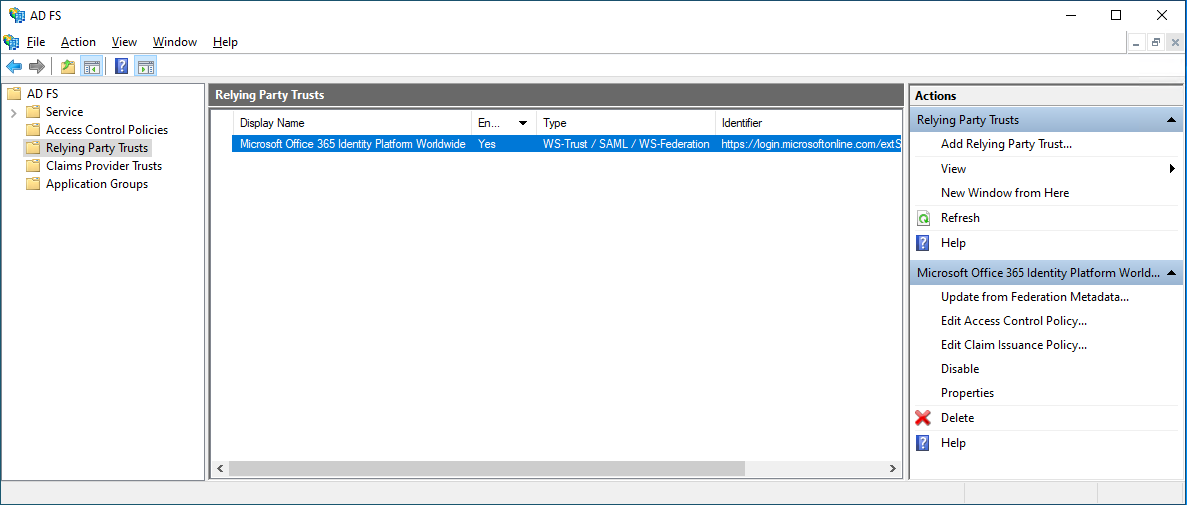Open the Window menu
This screenshot has height=505, width=1187.
(x=175, y=42)
